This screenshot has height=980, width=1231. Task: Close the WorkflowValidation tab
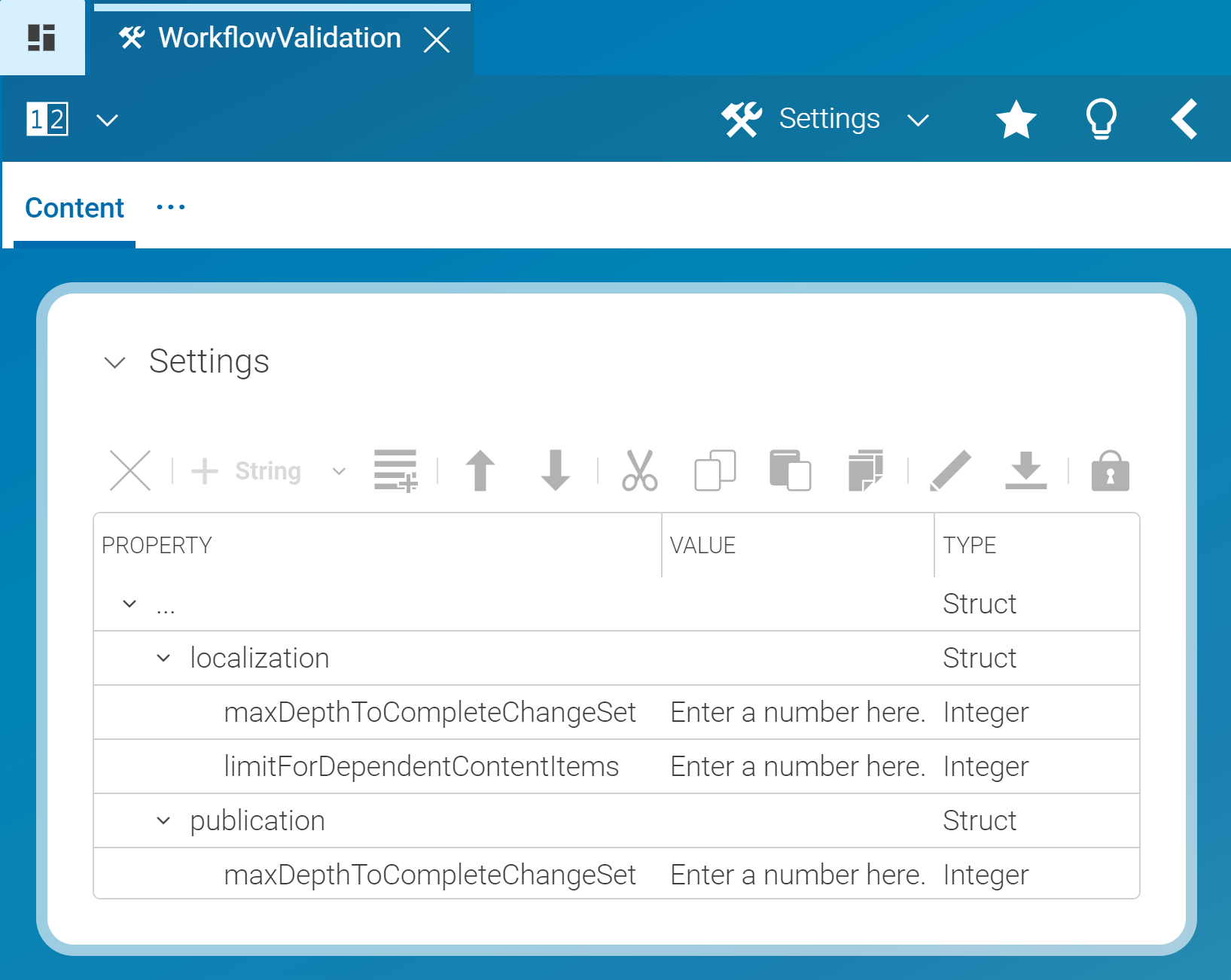point(437,38)
